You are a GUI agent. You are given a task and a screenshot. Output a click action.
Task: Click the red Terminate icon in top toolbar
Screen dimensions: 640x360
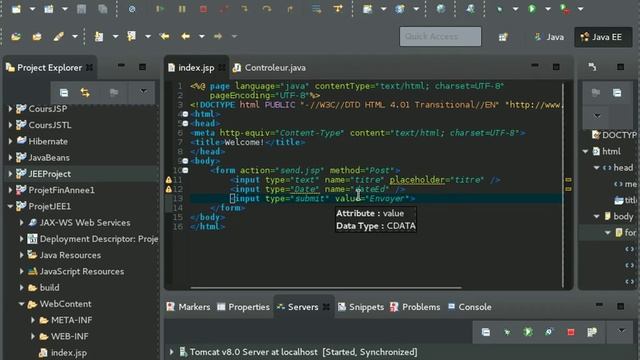click(203, 9)
